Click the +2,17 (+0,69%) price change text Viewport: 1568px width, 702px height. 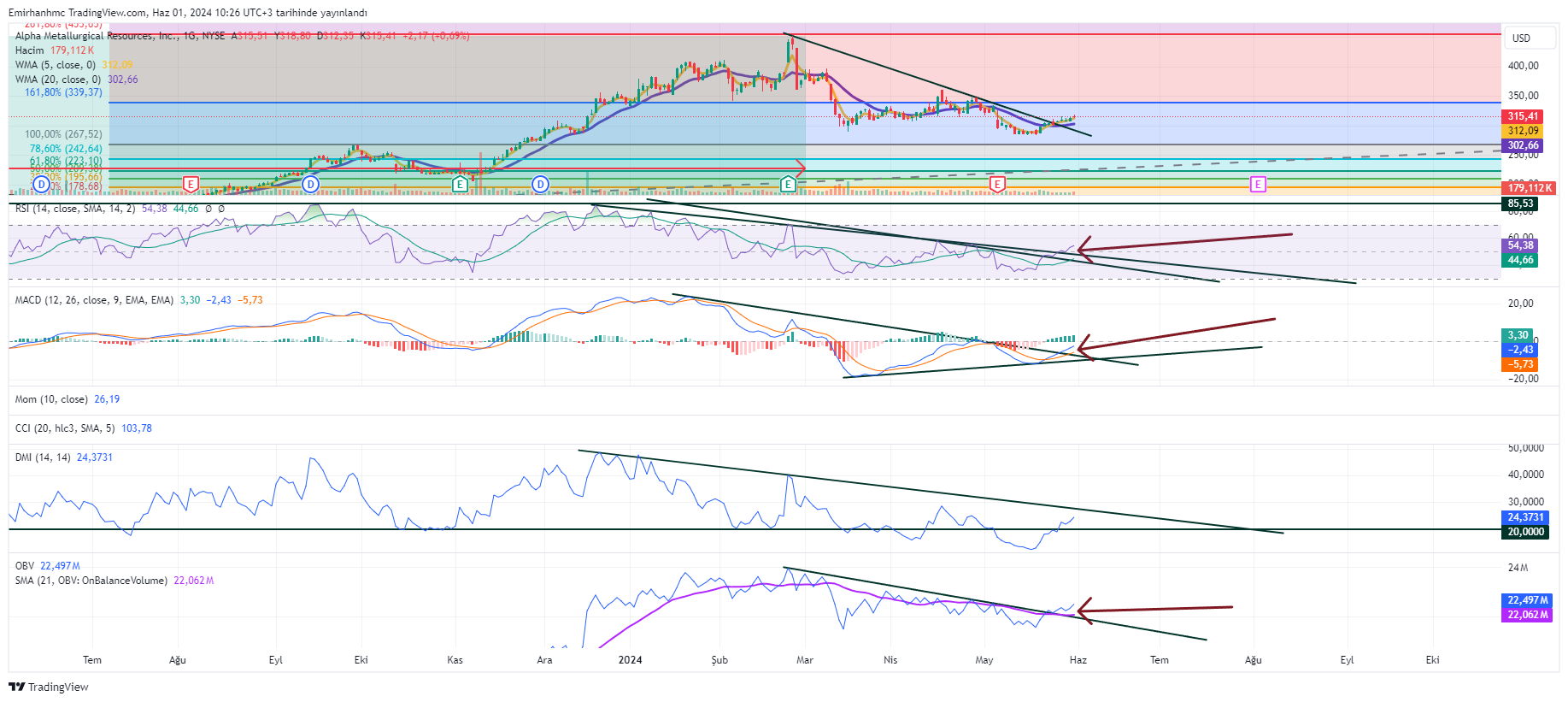(x=437, y=36)
